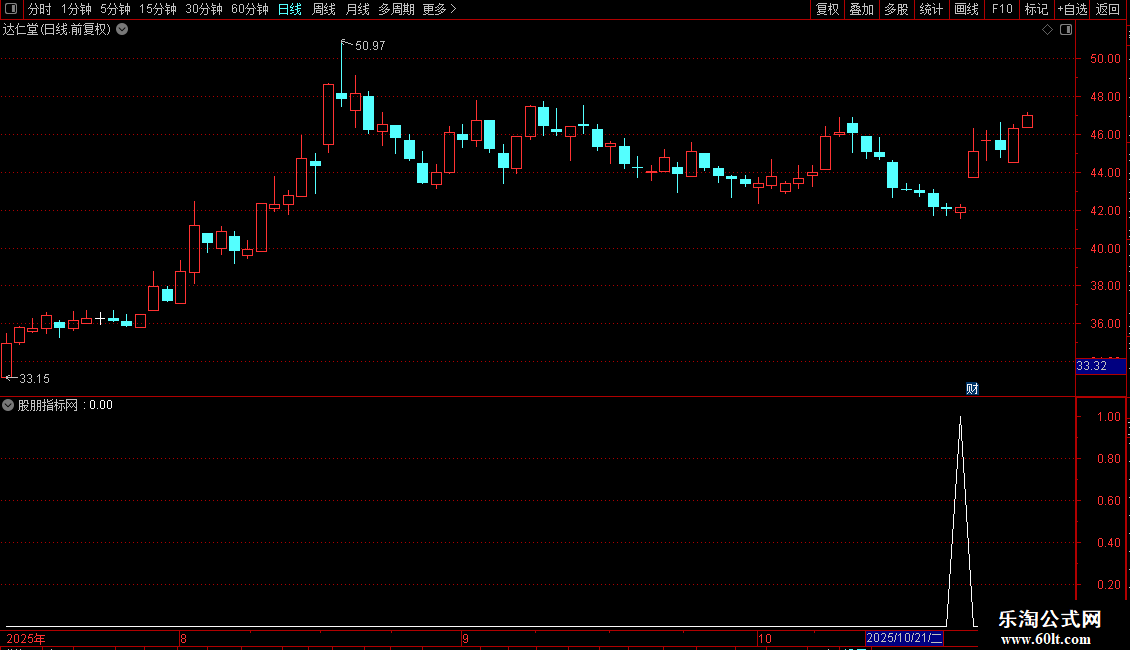Click the 33.15 low price label

(34, 378)
